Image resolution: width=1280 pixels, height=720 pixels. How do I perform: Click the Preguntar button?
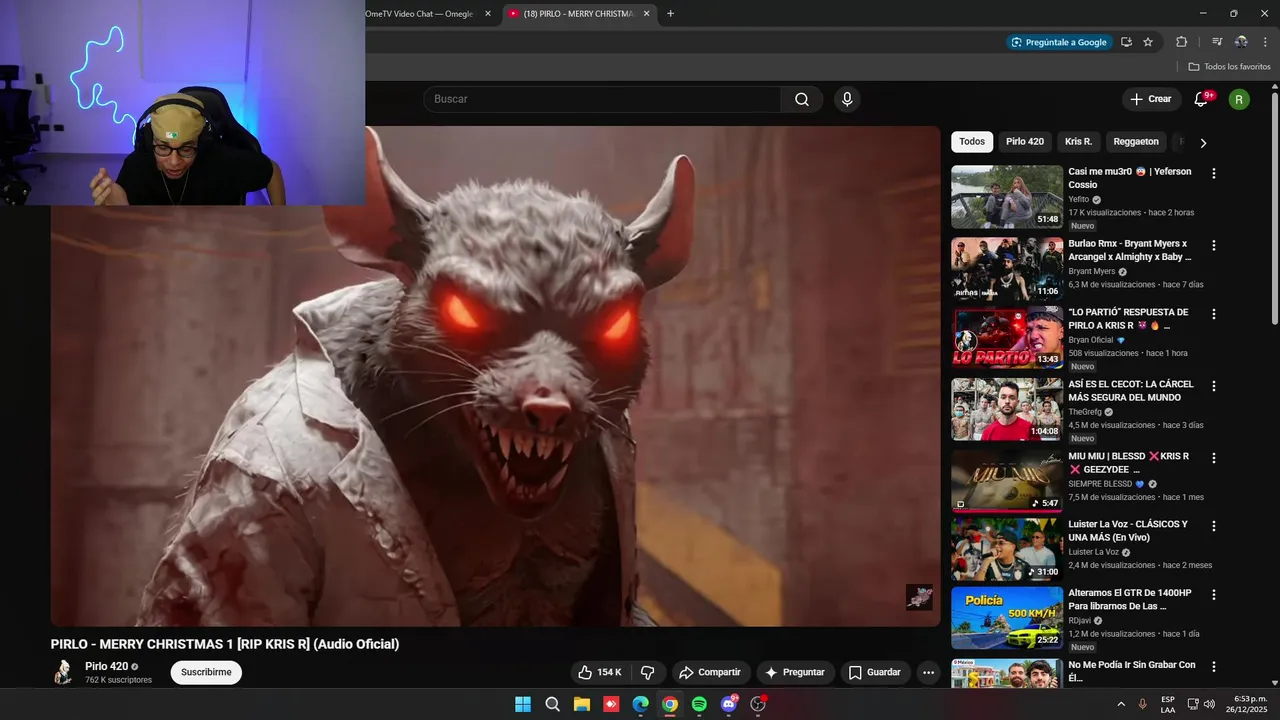795,672
